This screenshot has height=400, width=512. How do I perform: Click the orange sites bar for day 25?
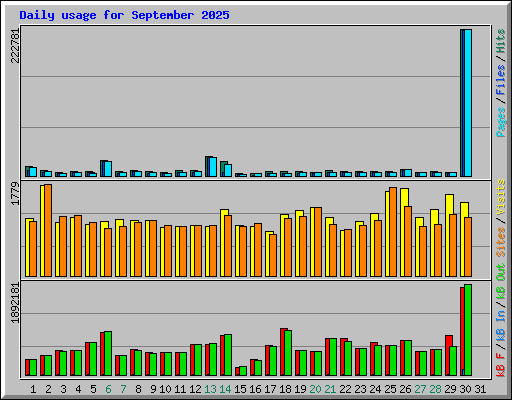tap(393, 232)
